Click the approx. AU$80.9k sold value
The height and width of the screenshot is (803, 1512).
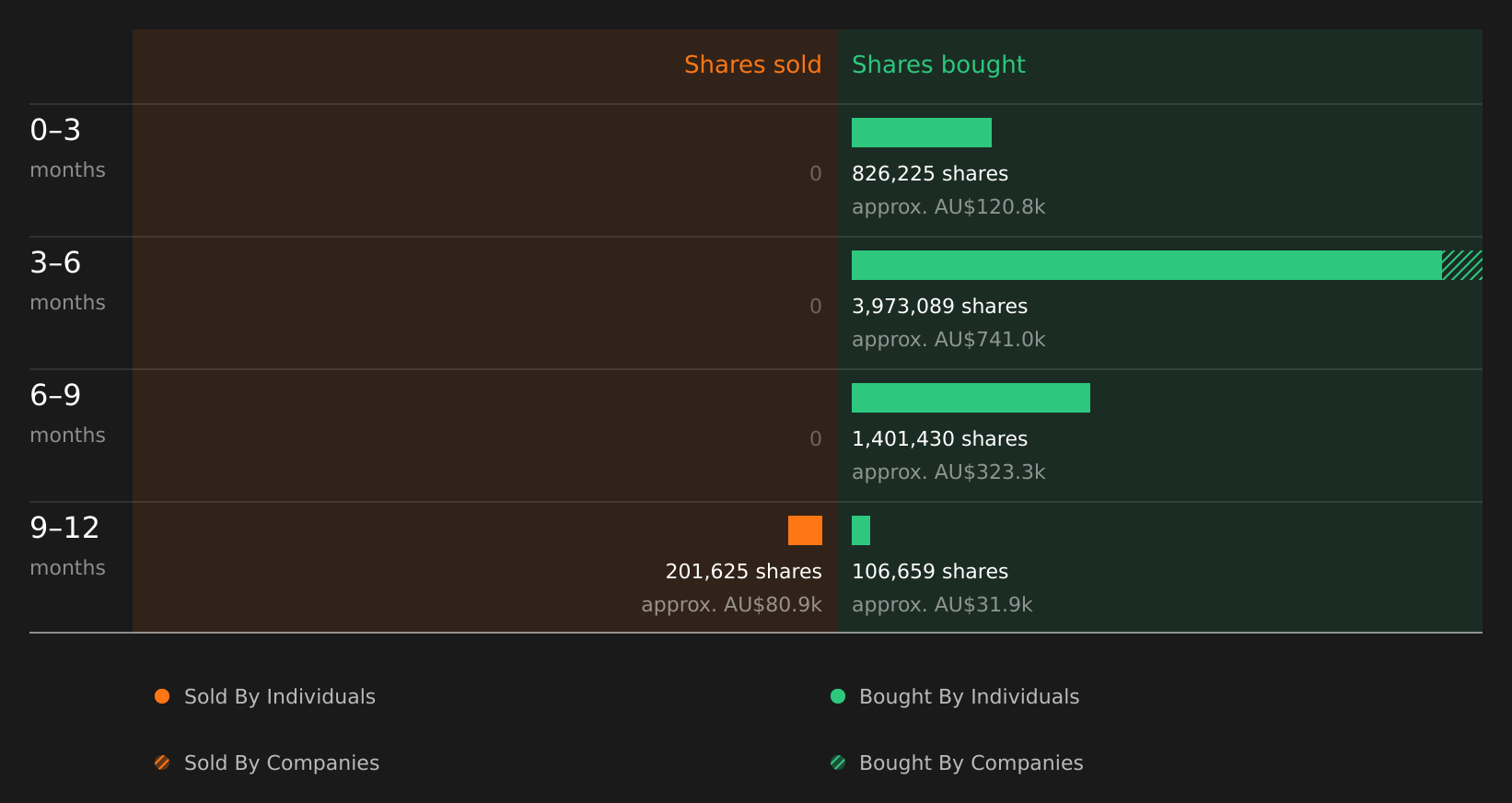[732, 605]
